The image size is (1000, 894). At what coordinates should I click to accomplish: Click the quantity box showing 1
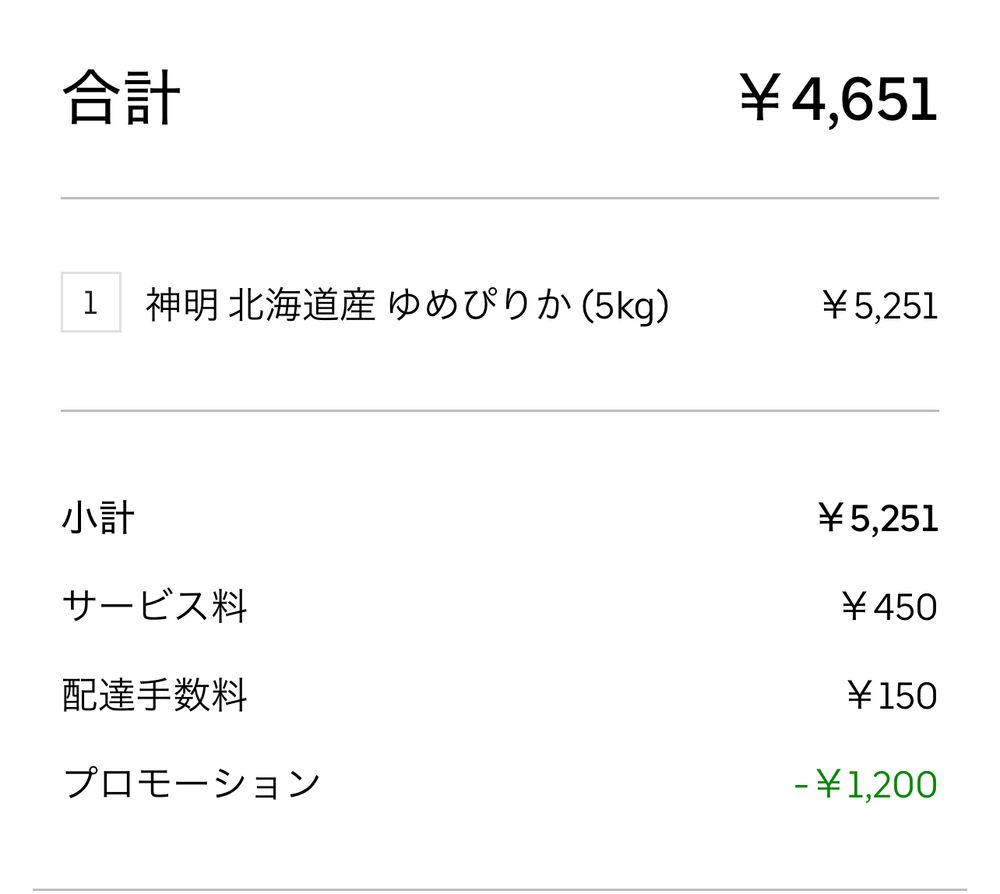[91, 302]
